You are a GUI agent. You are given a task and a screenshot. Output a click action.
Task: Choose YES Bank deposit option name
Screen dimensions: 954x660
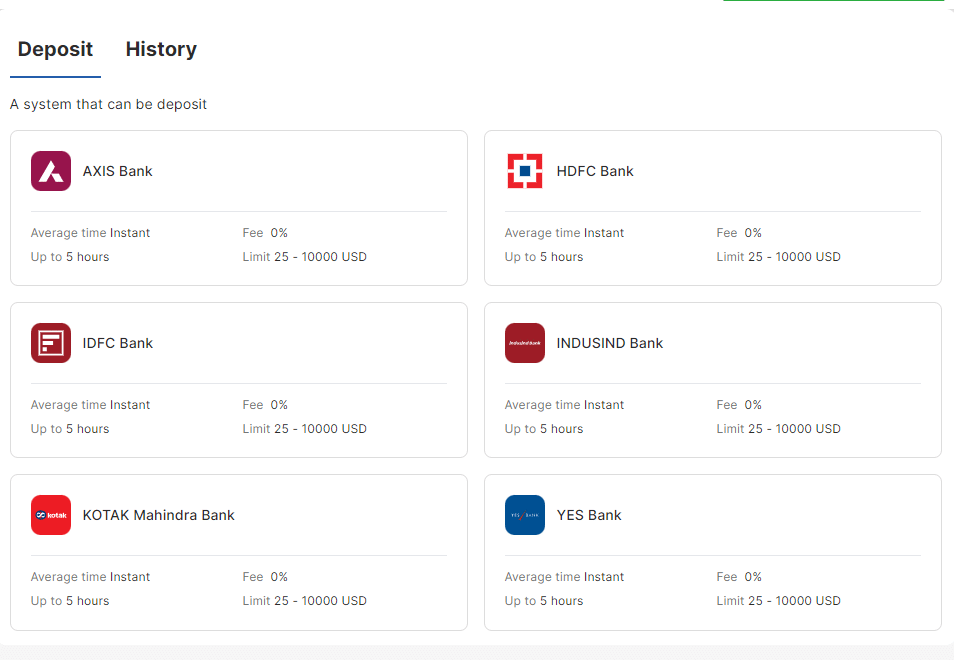point(589,516)
